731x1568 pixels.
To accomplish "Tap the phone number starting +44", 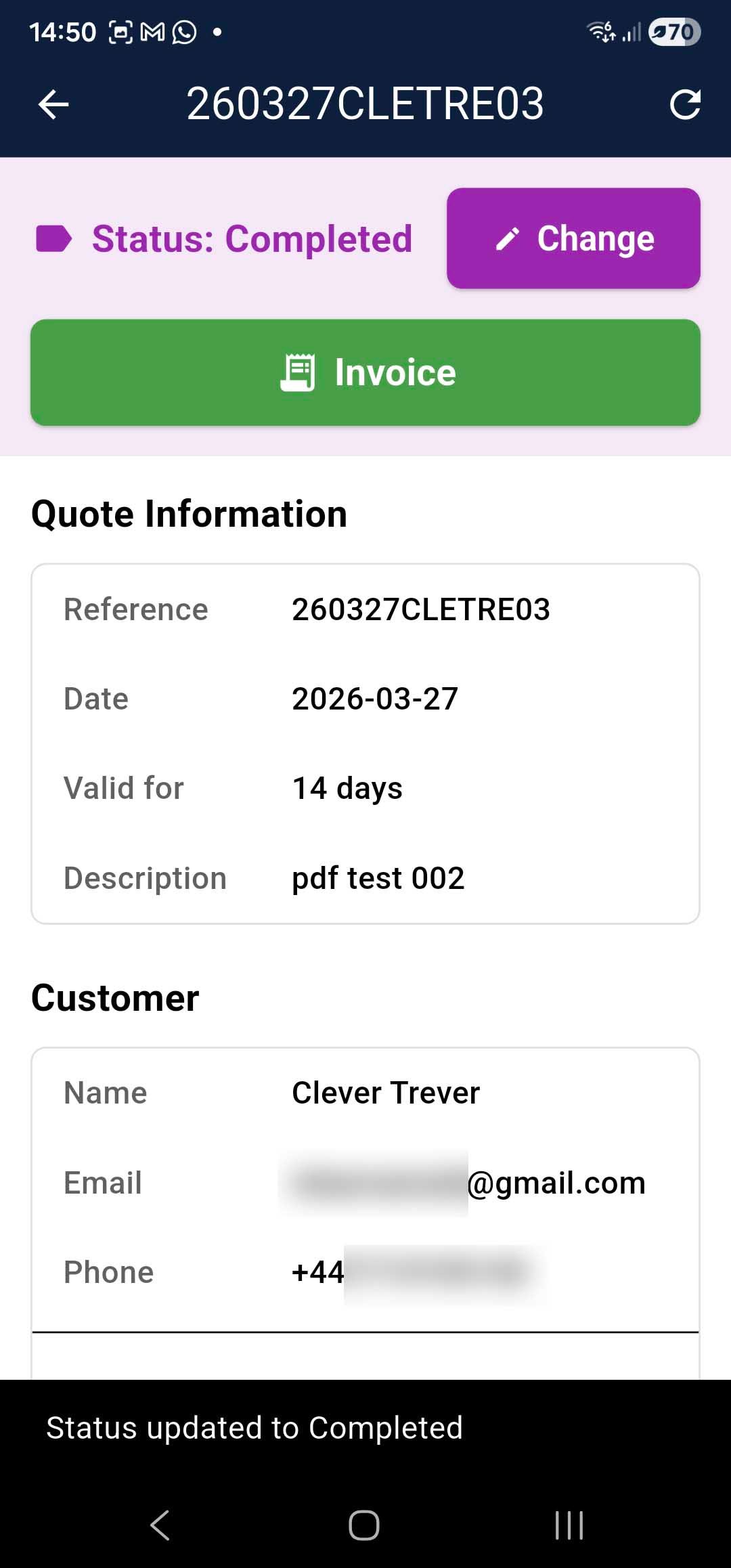I will (406, 1271).
